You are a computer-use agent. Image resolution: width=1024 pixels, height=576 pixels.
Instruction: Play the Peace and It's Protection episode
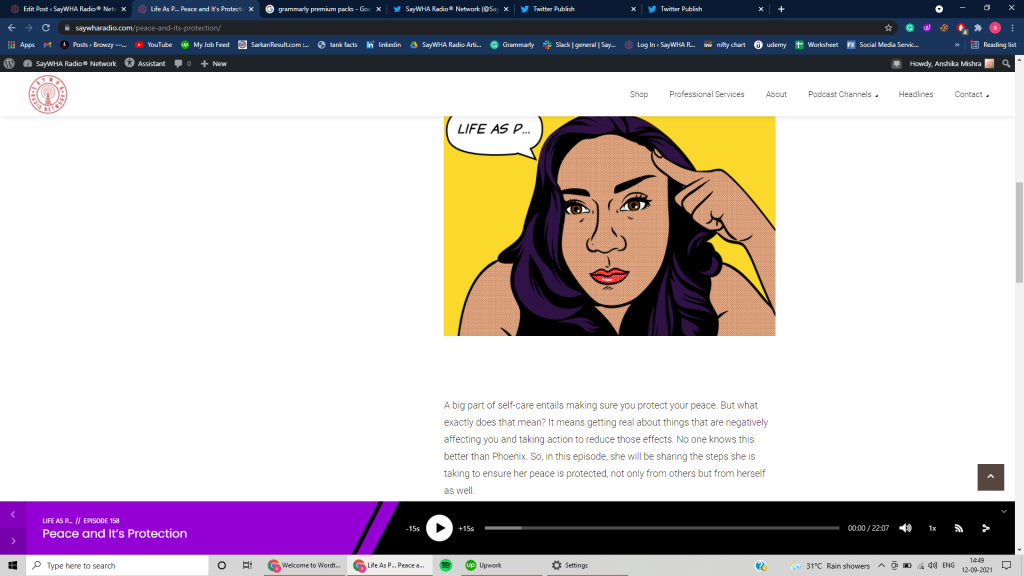[439, 528]
